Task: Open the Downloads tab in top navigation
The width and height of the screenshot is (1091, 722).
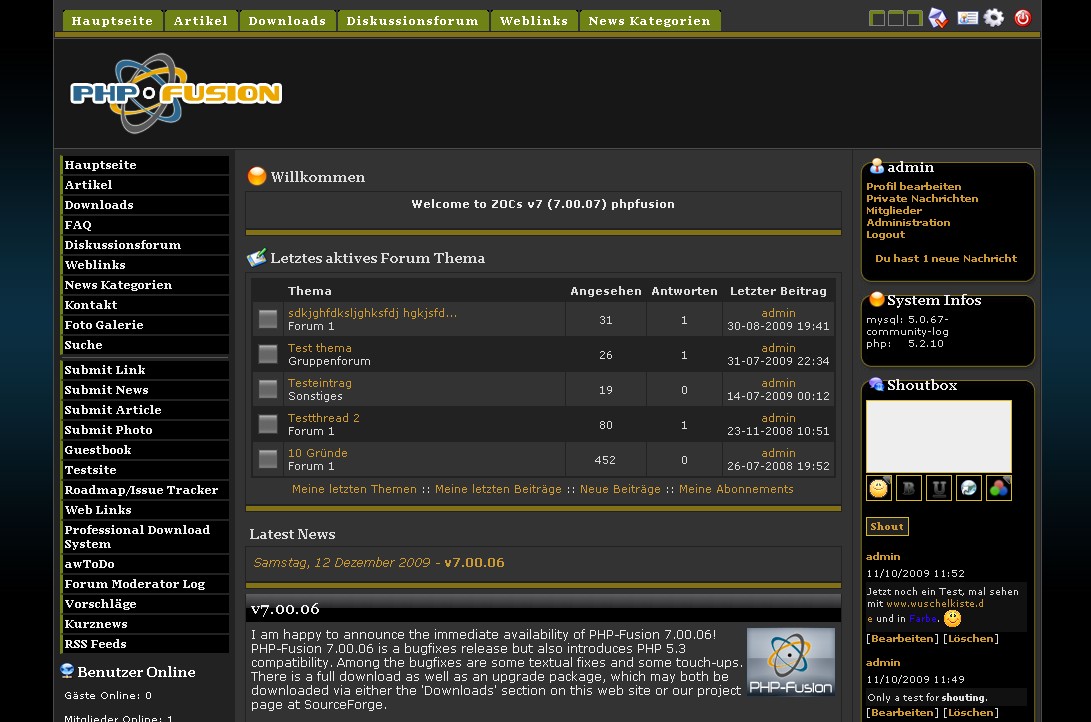Action: pos(287,21)
